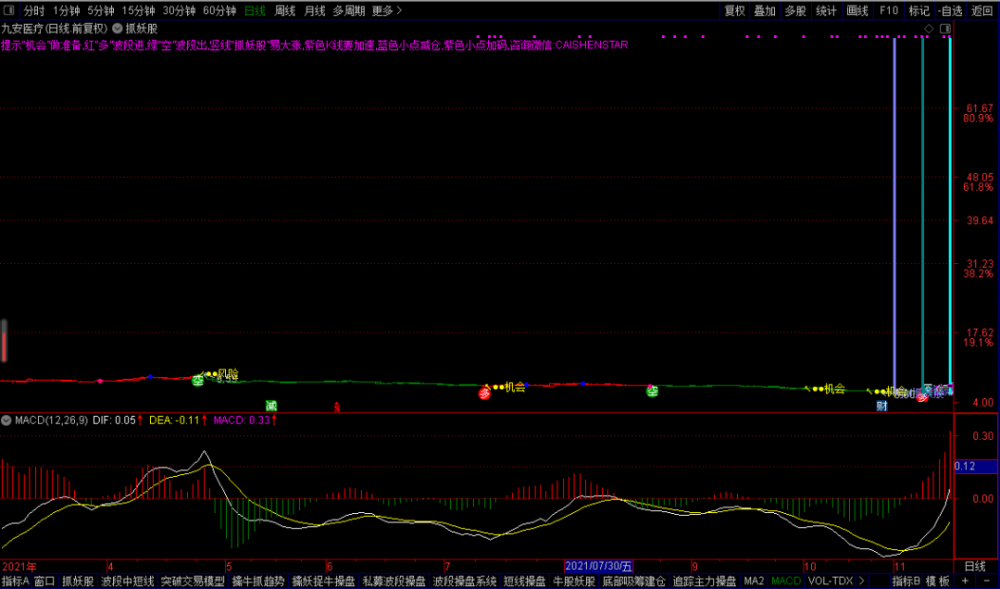The height and width of the screenshot is (589, 1000).
Task: Select the 波段中短线 indicator tab
Action: pos(128,581)
